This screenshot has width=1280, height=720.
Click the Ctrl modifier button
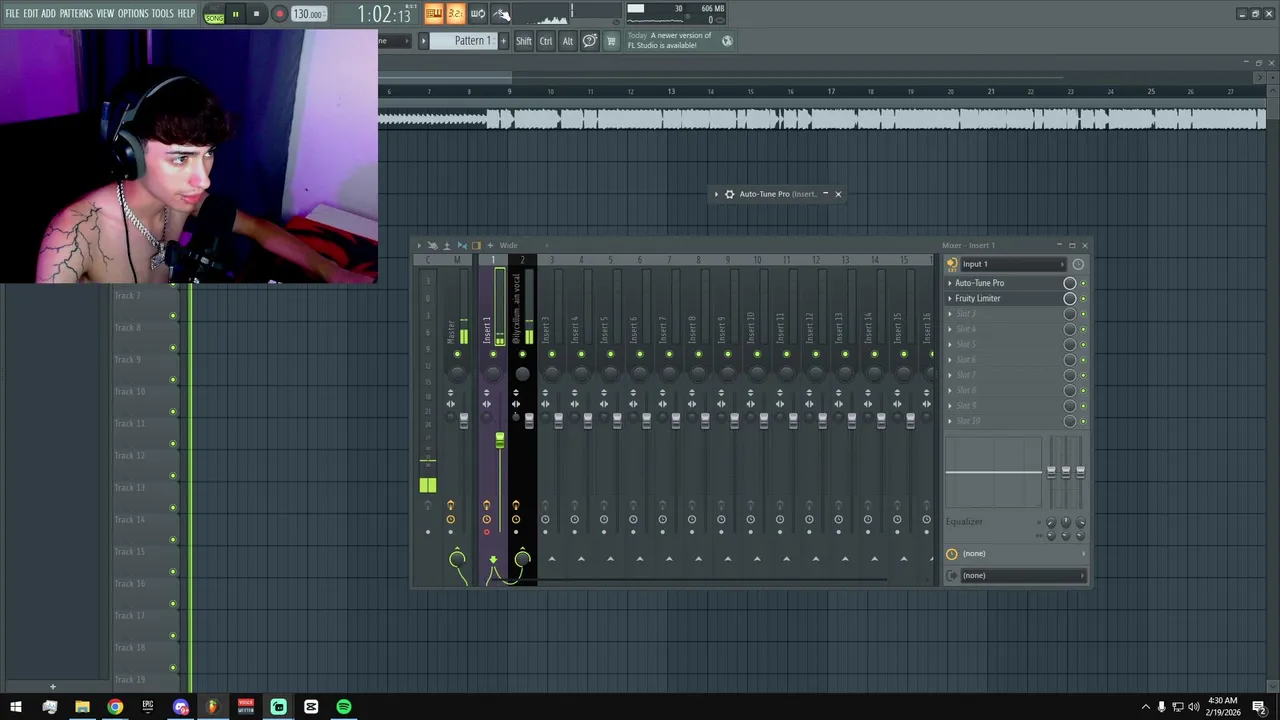point(546,41)
